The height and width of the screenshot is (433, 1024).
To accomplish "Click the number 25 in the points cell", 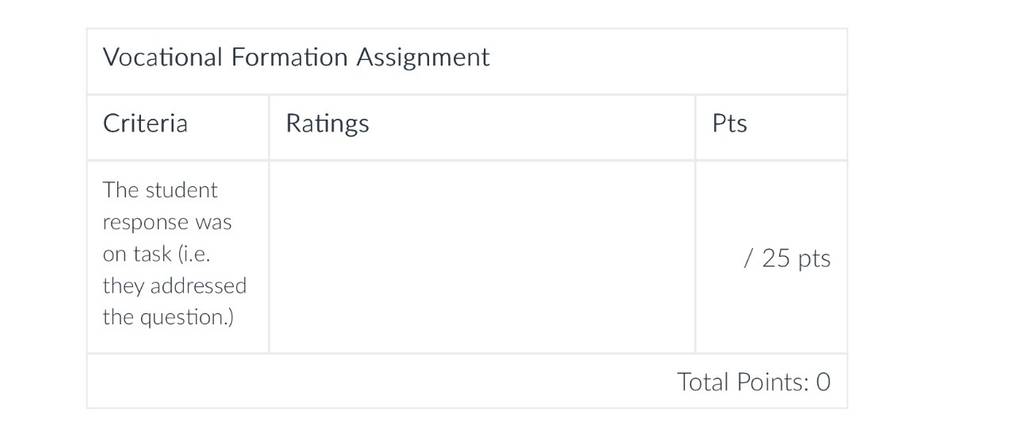I will (x=776, y=258).
